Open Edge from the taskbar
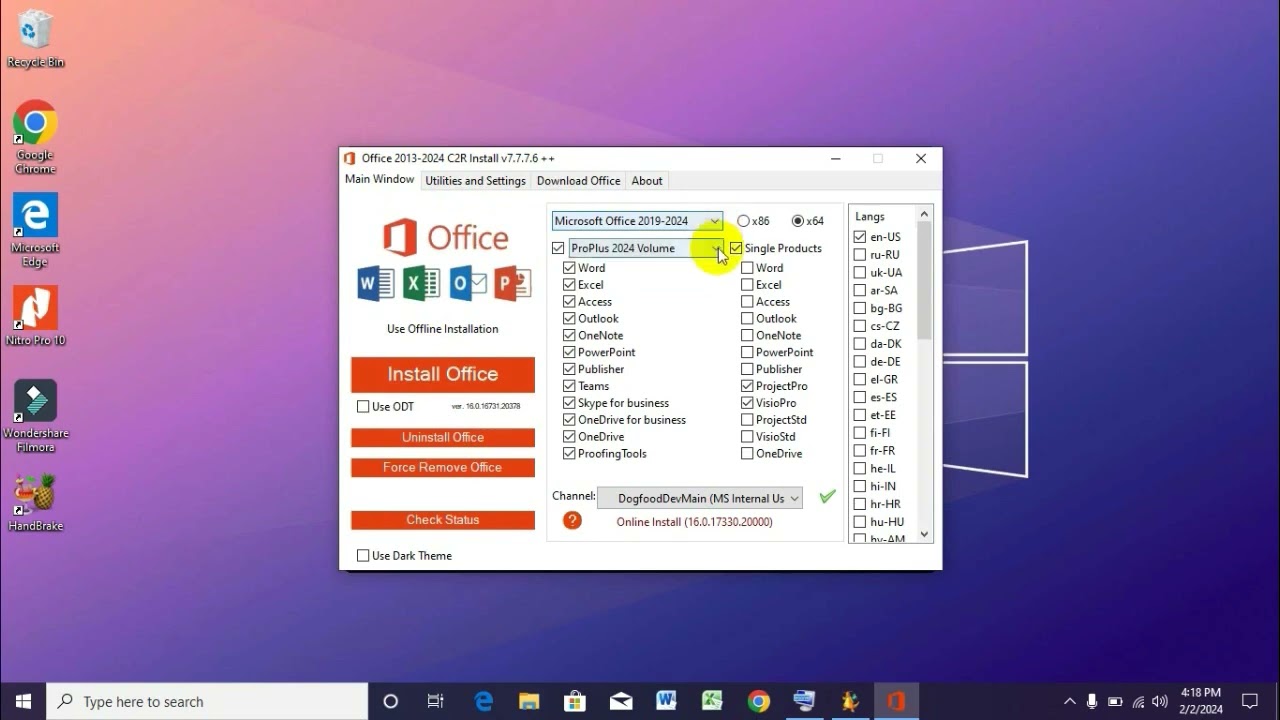 483,701
